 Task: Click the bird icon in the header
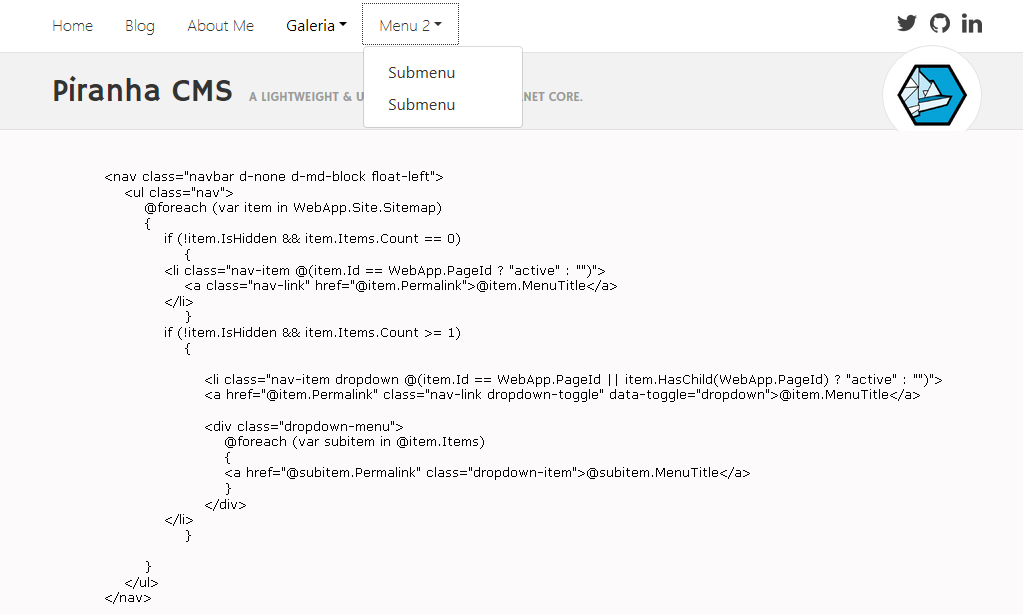[x=906, y=22]
